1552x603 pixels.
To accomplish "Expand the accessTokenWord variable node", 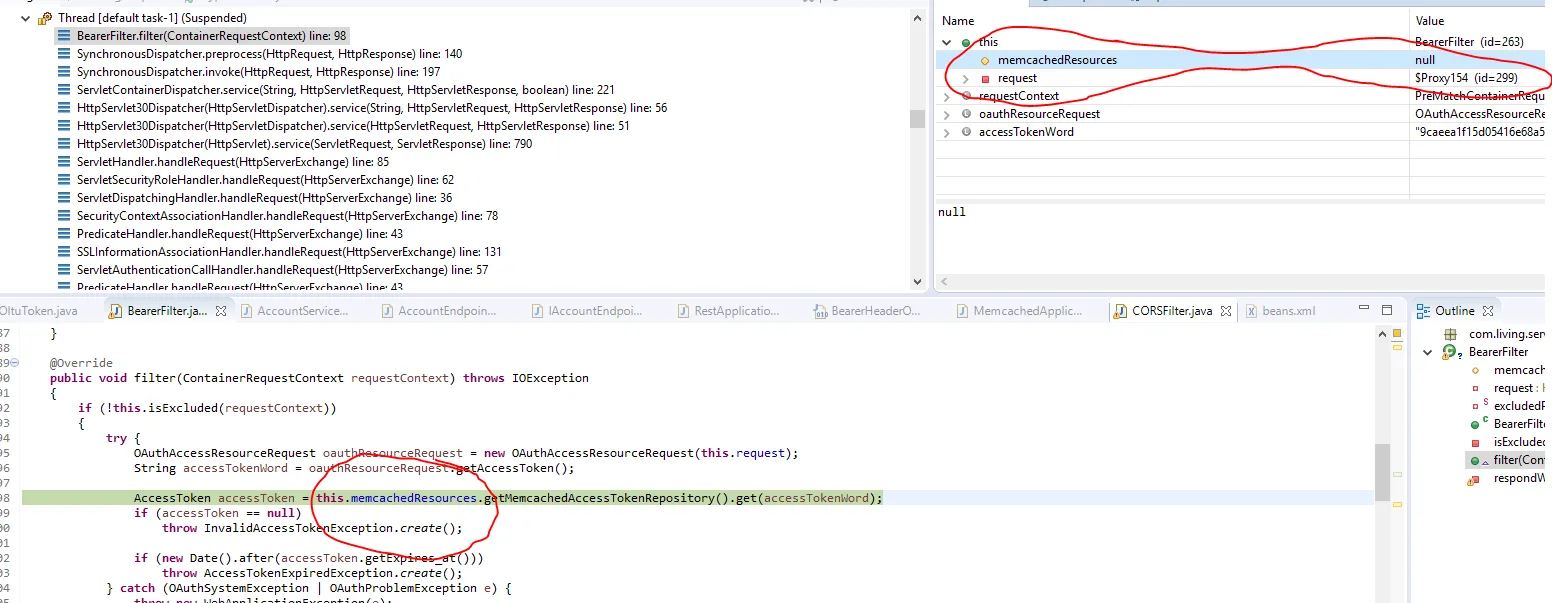I will 947,132.
